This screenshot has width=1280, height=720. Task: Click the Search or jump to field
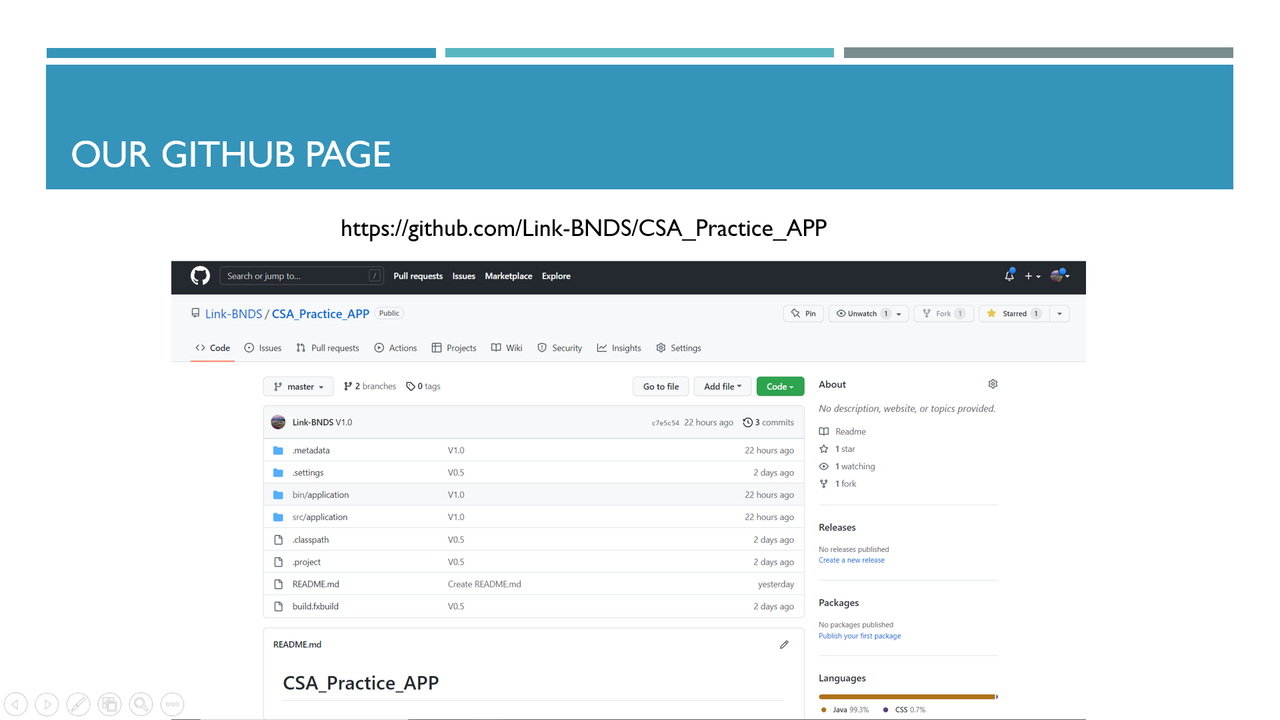pyautogui.click(x=304, y=276)
